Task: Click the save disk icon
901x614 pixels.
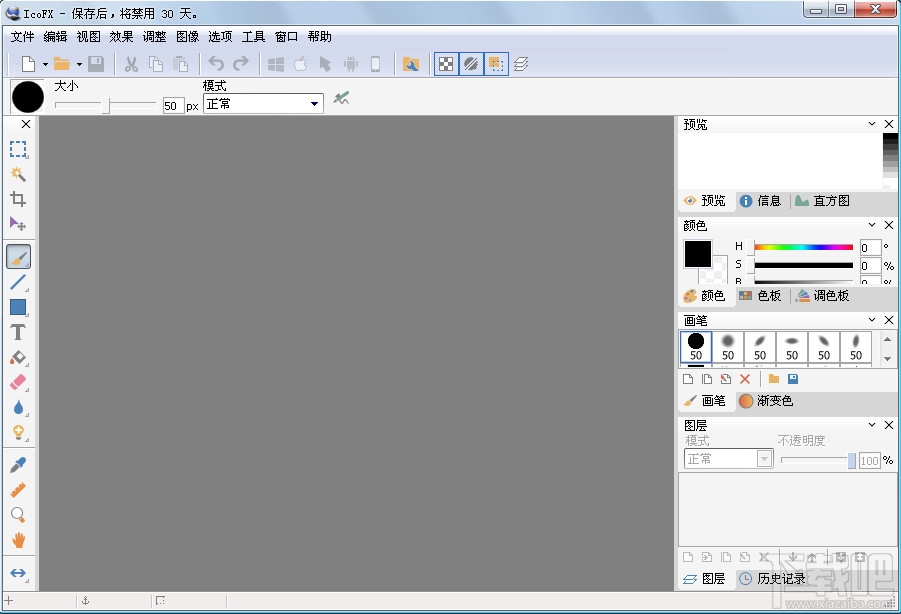Action: click(x=96, y=64)
